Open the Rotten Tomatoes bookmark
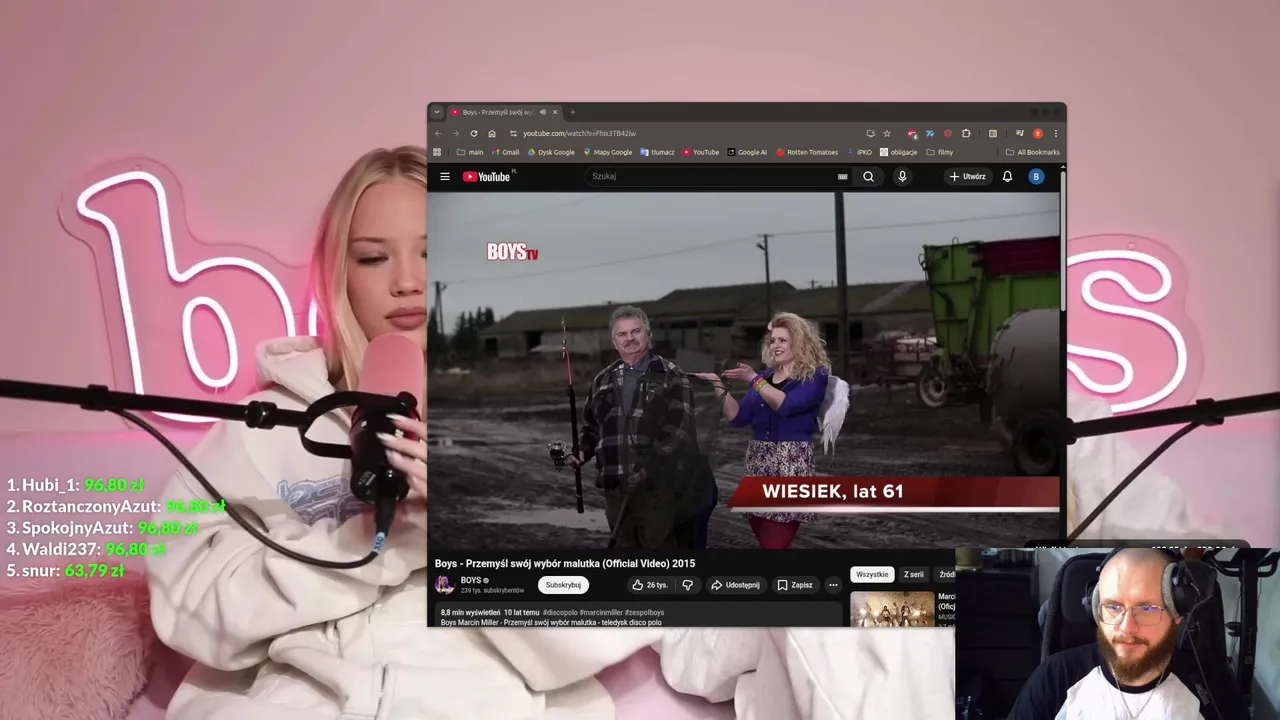Image resolution: width=1280 pixels, height=720 pixels. [807, 152]
